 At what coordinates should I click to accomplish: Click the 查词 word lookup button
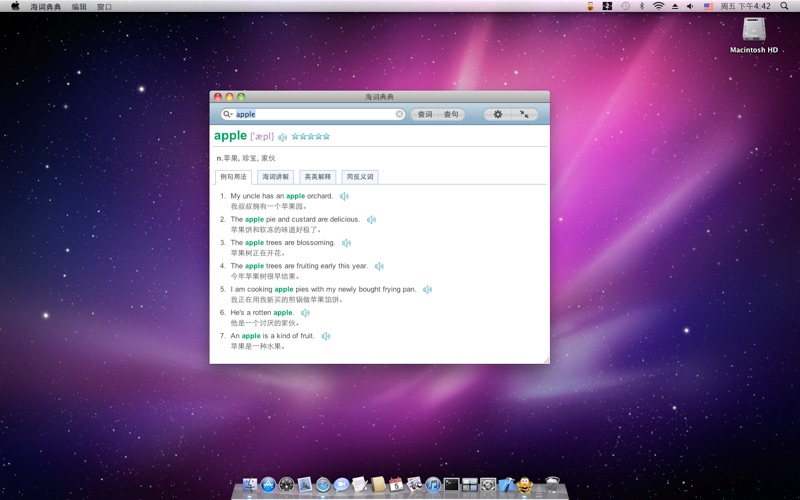[x=424, y=114]
